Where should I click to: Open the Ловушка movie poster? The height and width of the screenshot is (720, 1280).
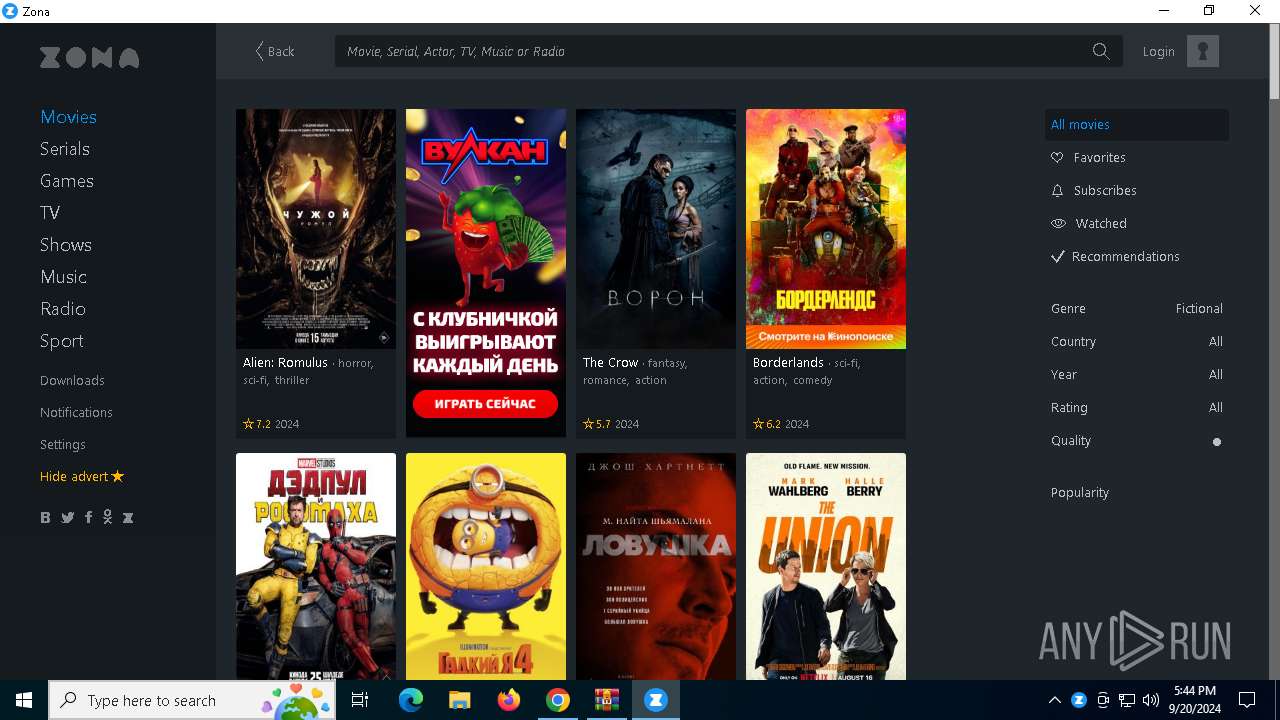click(656, 566)
